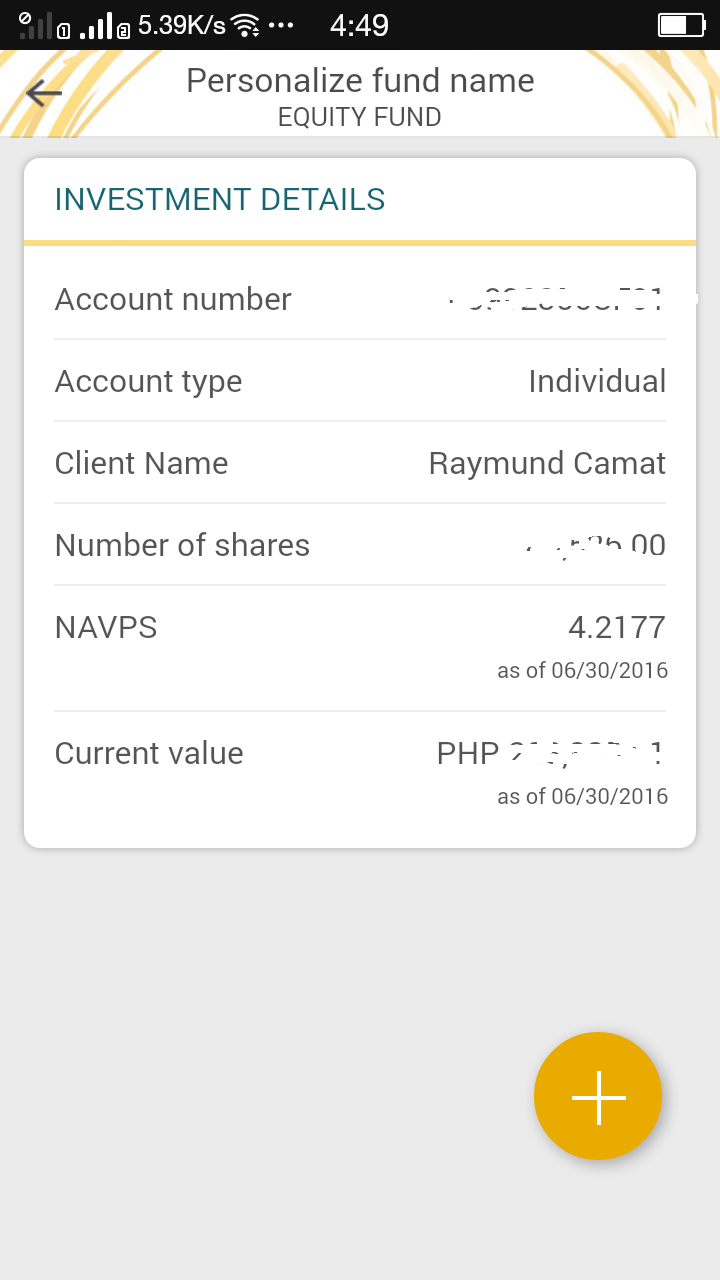Screen dimensions: 720x1280
Task: Tap the three dots in status bar
Action: click(x=281, y=25)
